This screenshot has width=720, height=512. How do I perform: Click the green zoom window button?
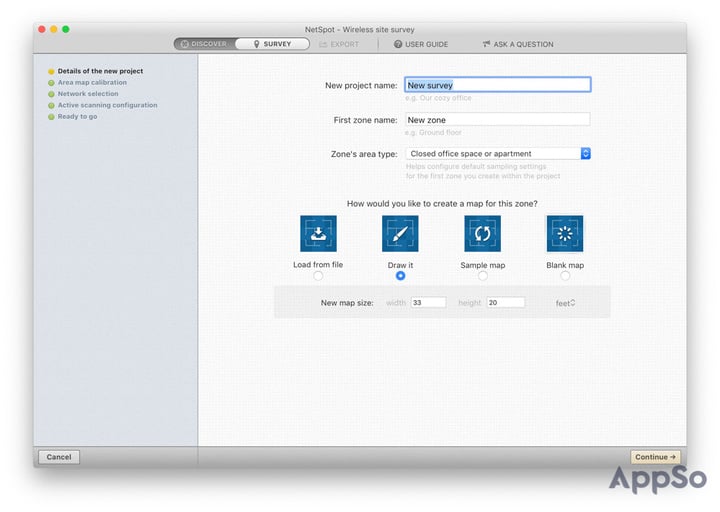point(66,29)
